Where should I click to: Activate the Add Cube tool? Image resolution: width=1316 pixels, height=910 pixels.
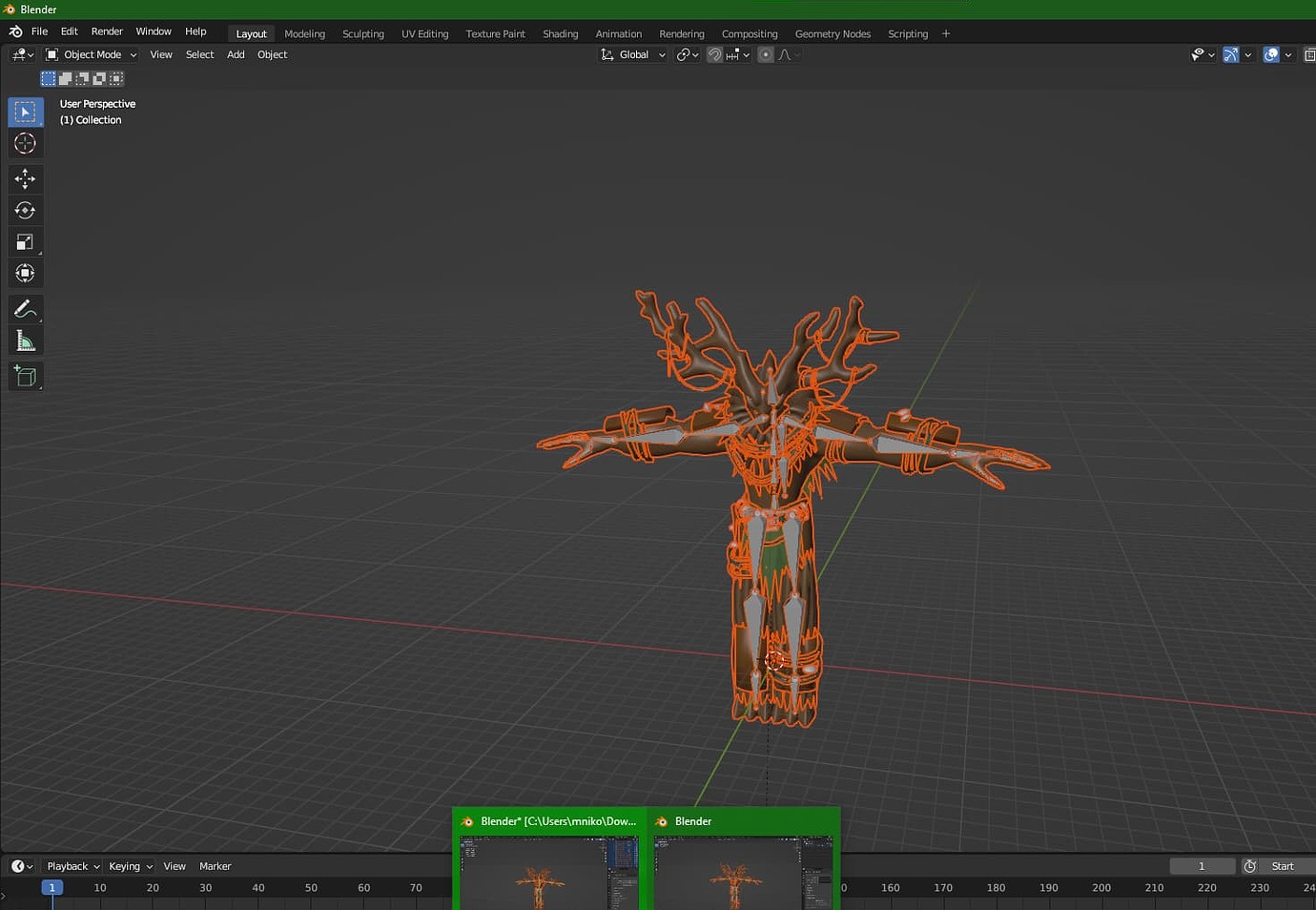click(25, 375)
